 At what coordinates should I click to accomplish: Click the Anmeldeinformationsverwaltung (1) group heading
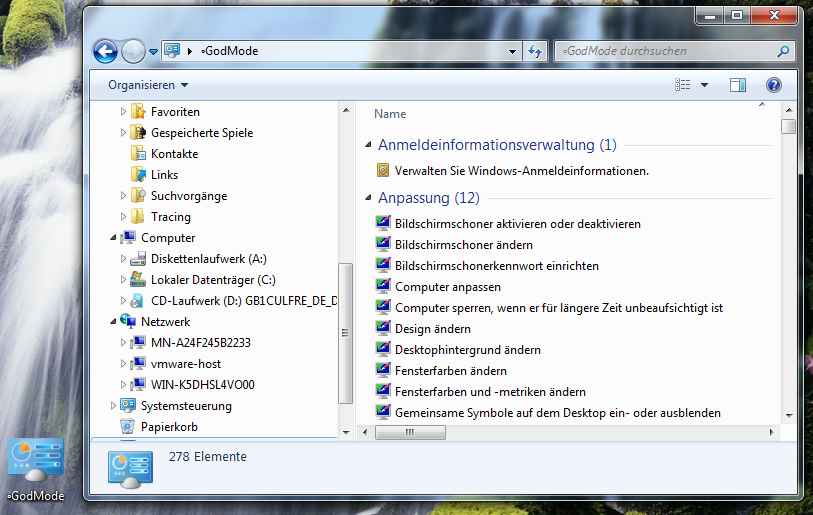(497, 145)
